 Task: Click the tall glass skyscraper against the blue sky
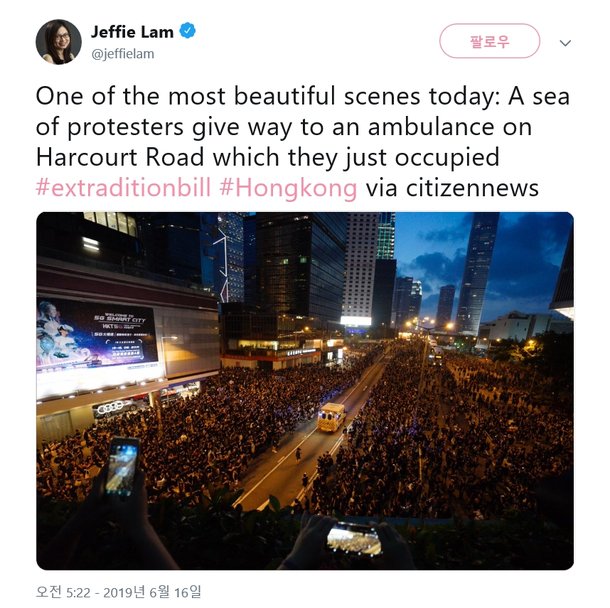[476, 273]
